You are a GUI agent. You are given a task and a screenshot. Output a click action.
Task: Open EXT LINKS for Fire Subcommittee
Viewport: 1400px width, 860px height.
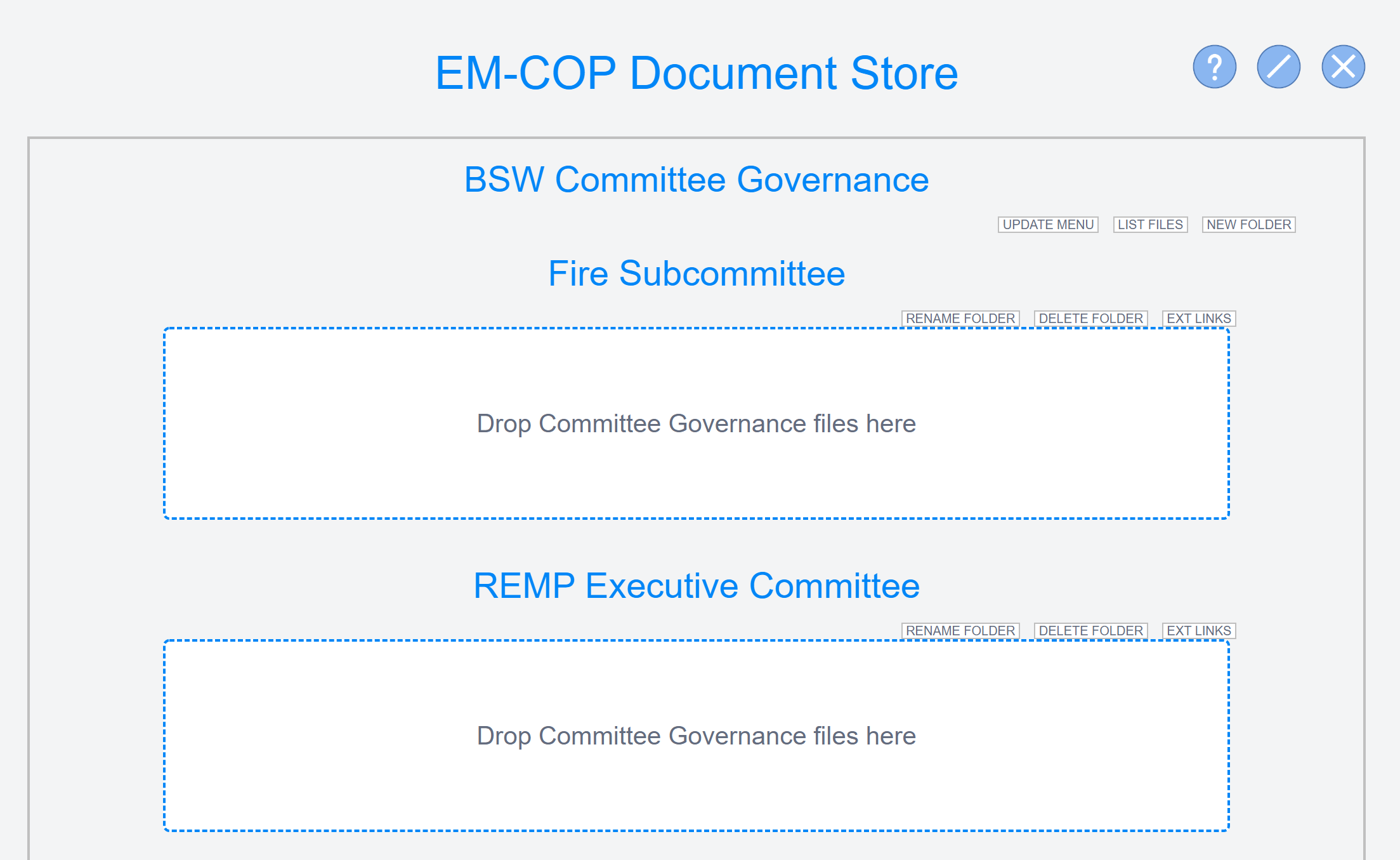tap(1199, 319)
